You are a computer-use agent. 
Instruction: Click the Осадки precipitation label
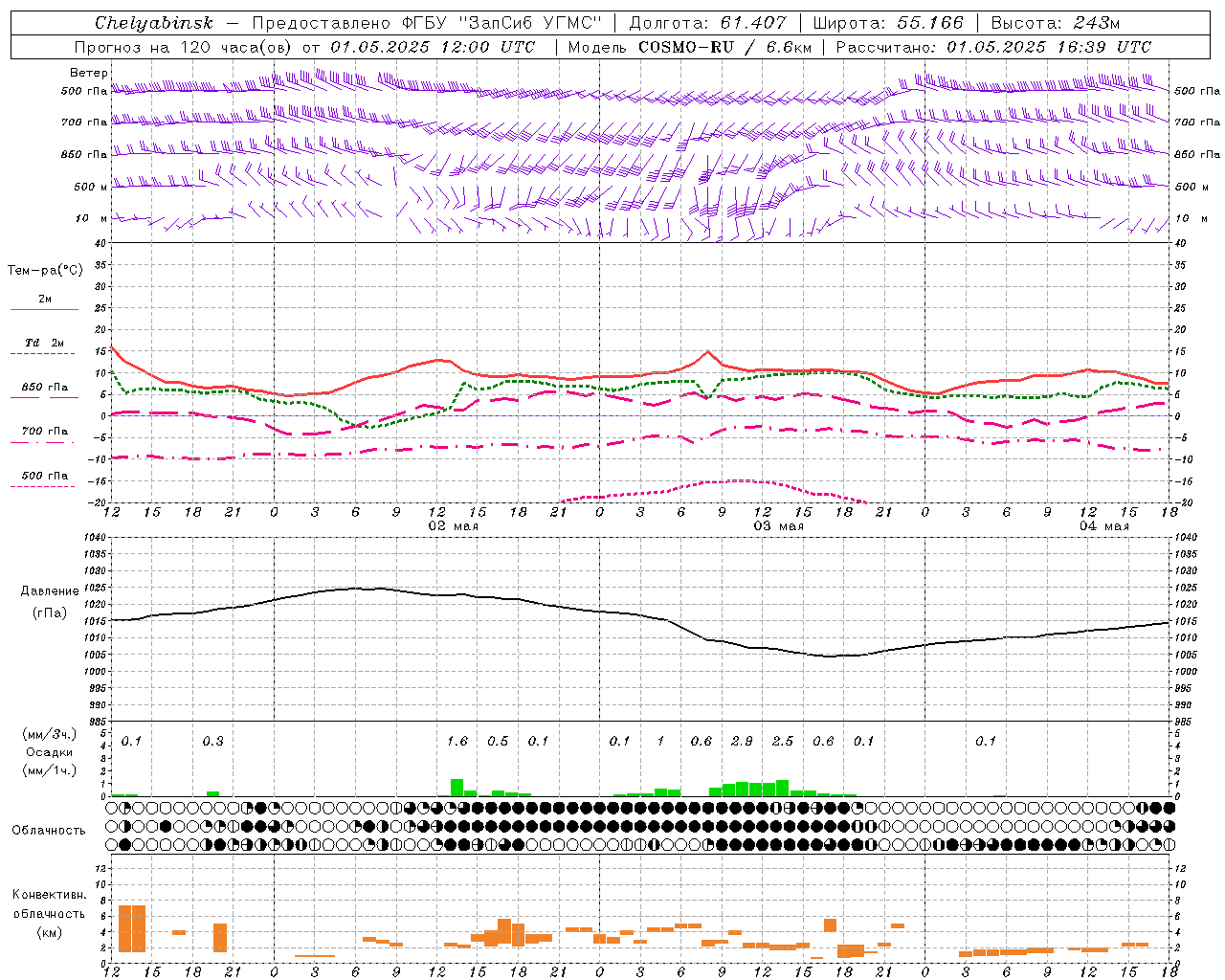coord(50,752)
